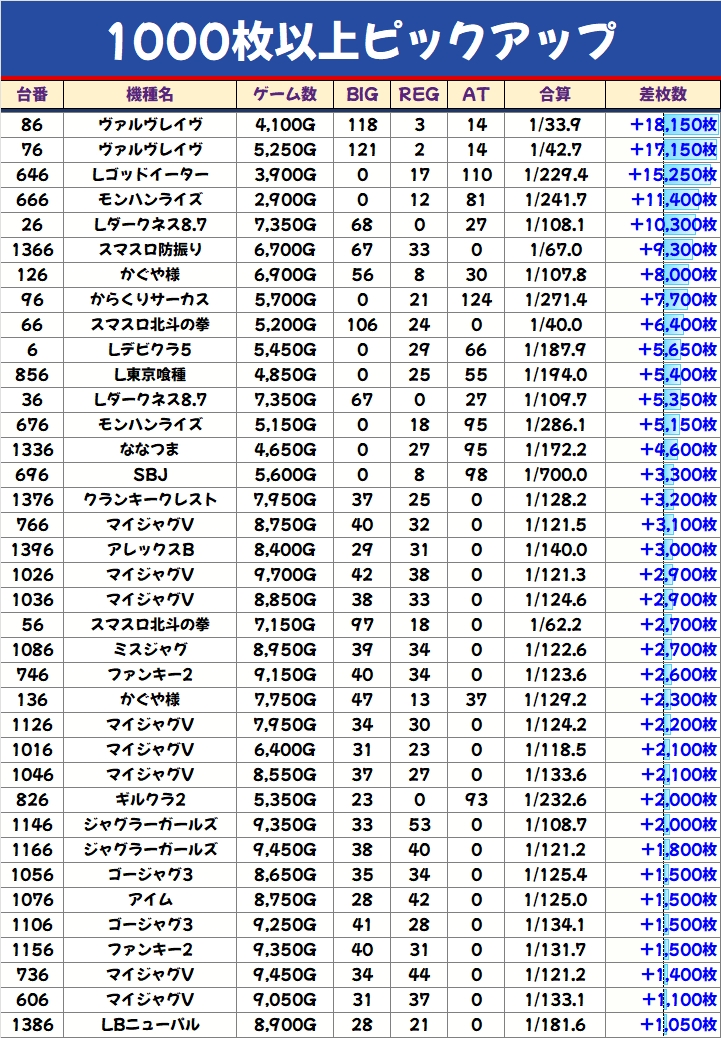Image resolution: width=721 pixels, height=1038 pixels.
Task: Click the ギルクラ2 machine name
Action: pos(150,799)
